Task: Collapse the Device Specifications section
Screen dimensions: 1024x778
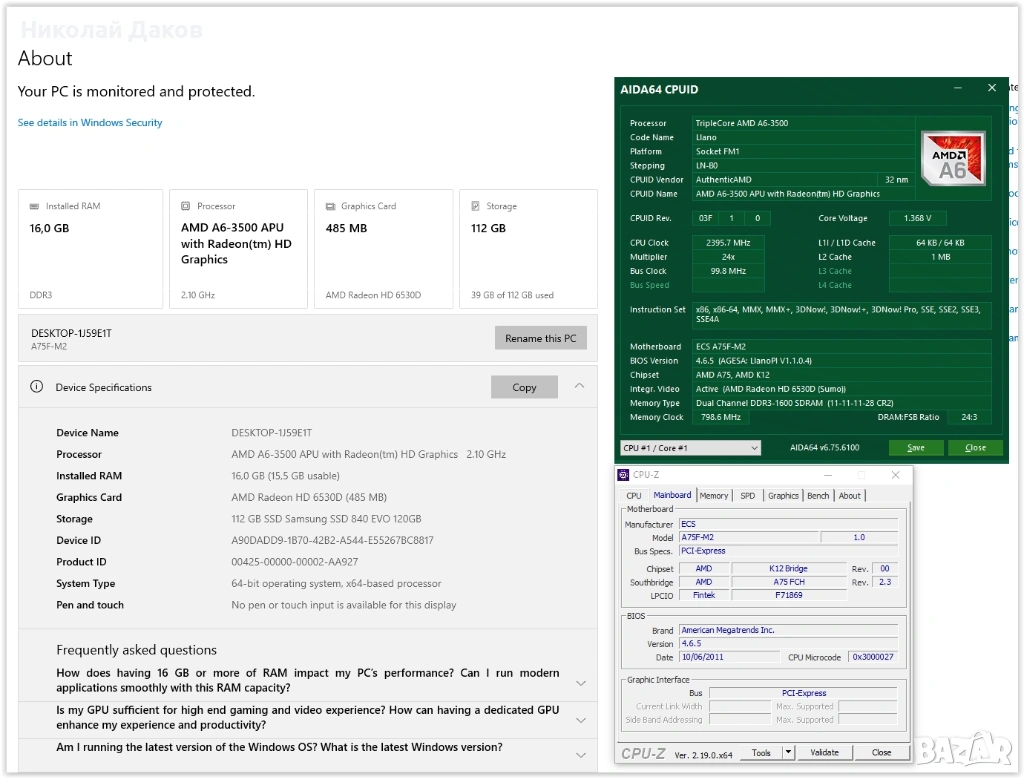Action: click(x=579, y=386)
